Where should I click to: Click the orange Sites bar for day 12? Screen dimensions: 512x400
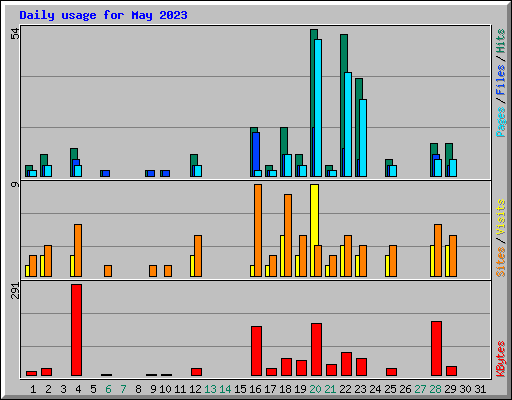pos(198,256)
